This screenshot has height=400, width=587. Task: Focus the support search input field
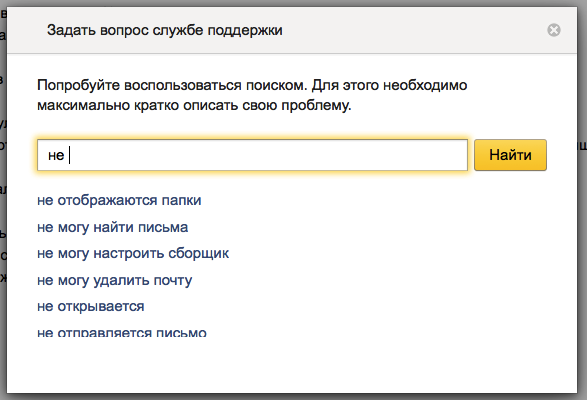[x=252, y=155]
